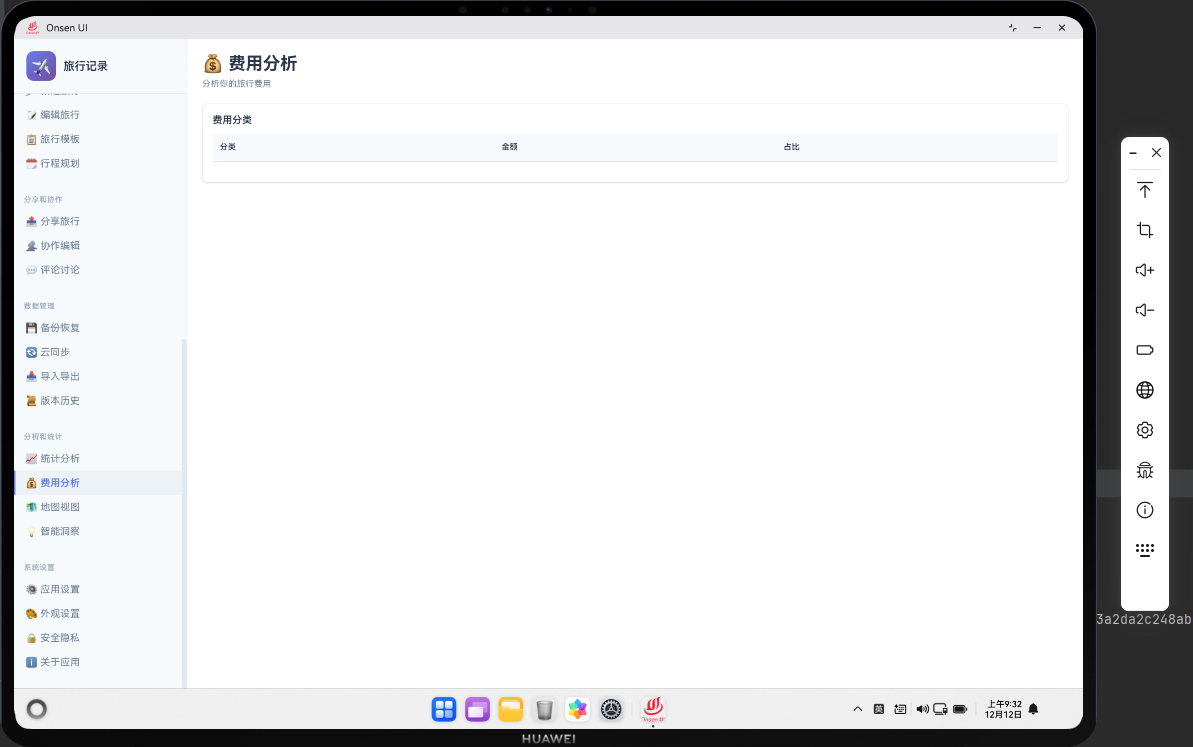
Task: Open 智能洞察 smart insights
Action: click(59, 531)
